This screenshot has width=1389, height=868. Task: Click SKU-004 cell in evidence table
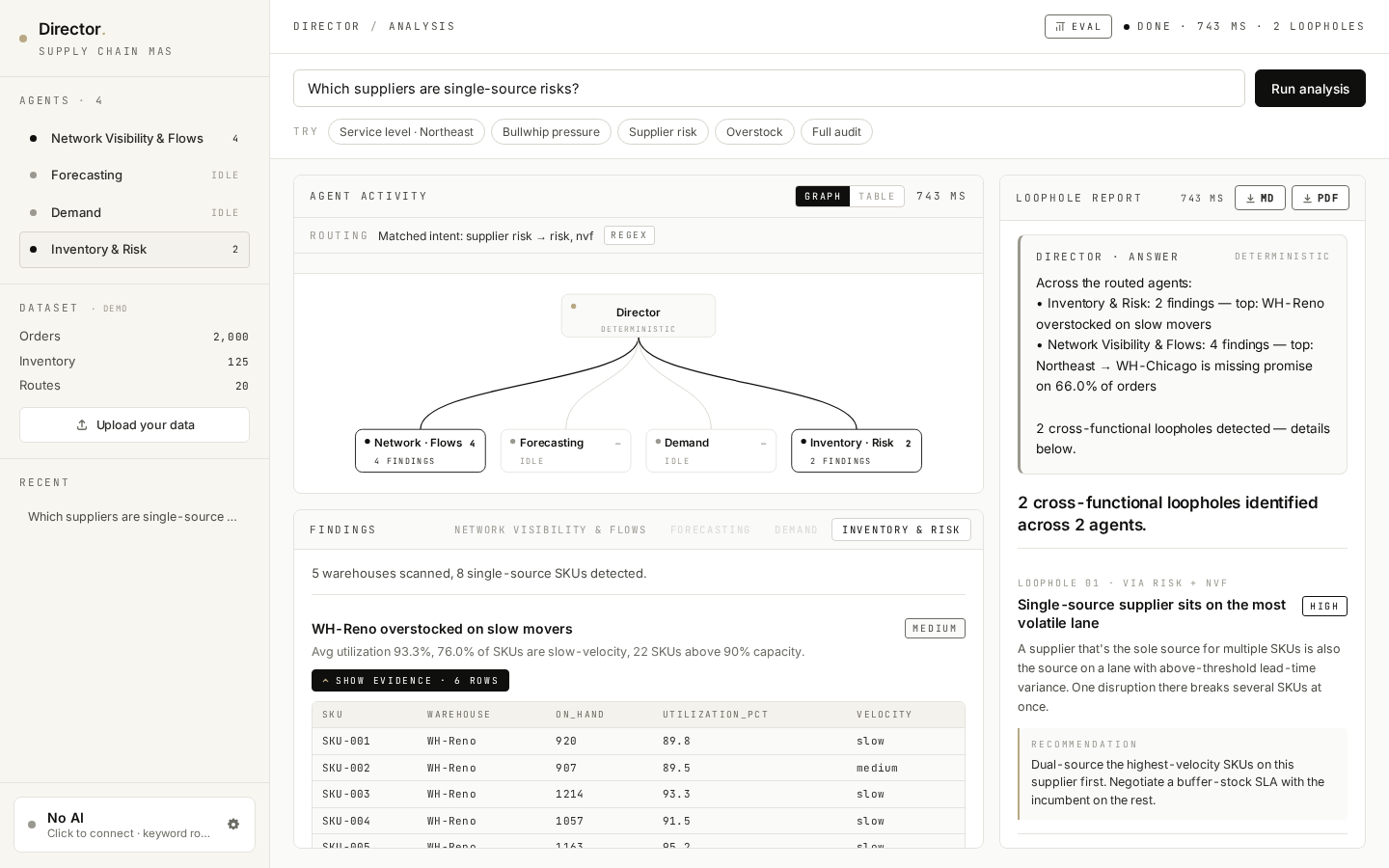tap(345, 822)
